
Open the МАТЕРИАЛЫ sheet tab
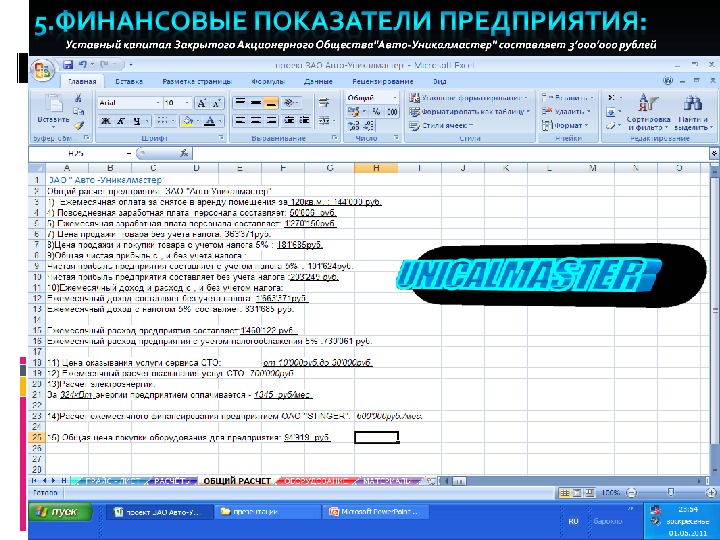[388, 481]
